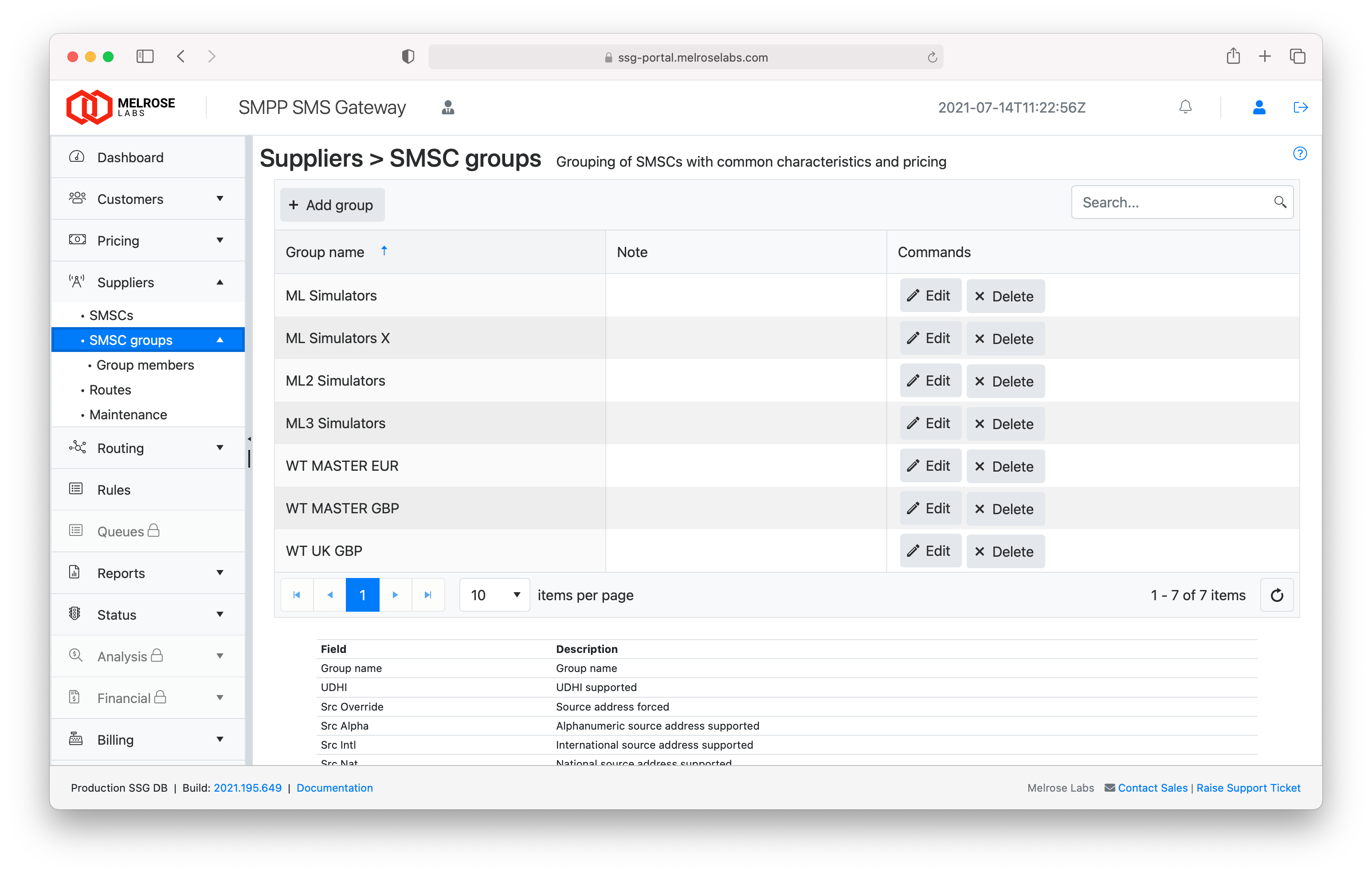Go to last page of results

[x=428, y=595]
